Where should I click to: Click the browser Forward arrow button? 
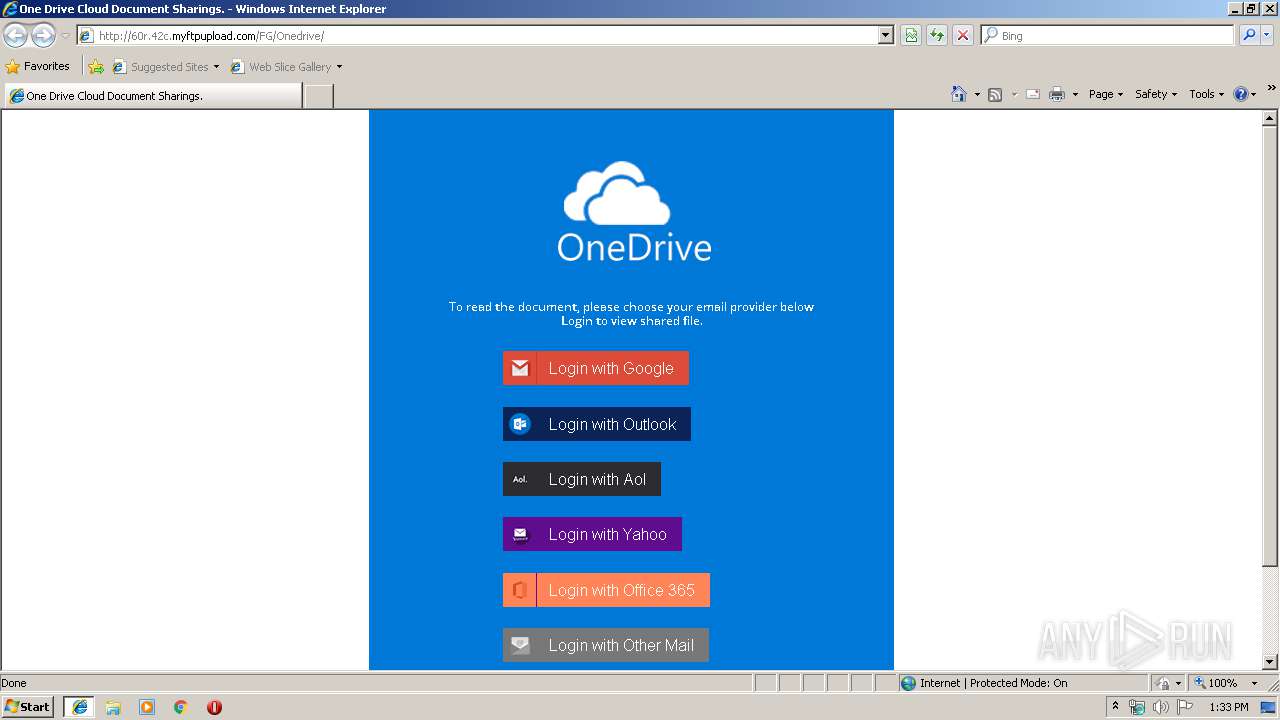[x=43, y=36]
